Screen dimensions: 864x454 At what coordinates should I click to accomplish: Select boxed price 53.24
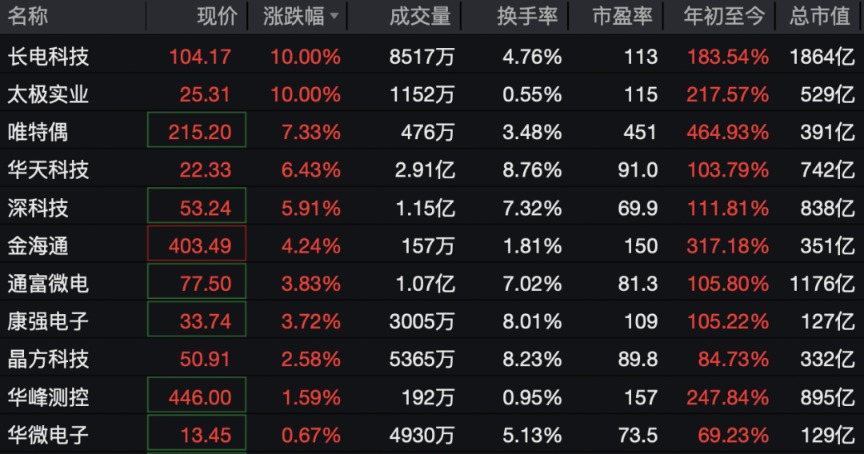pyautogui.click(x=197, y=206)
